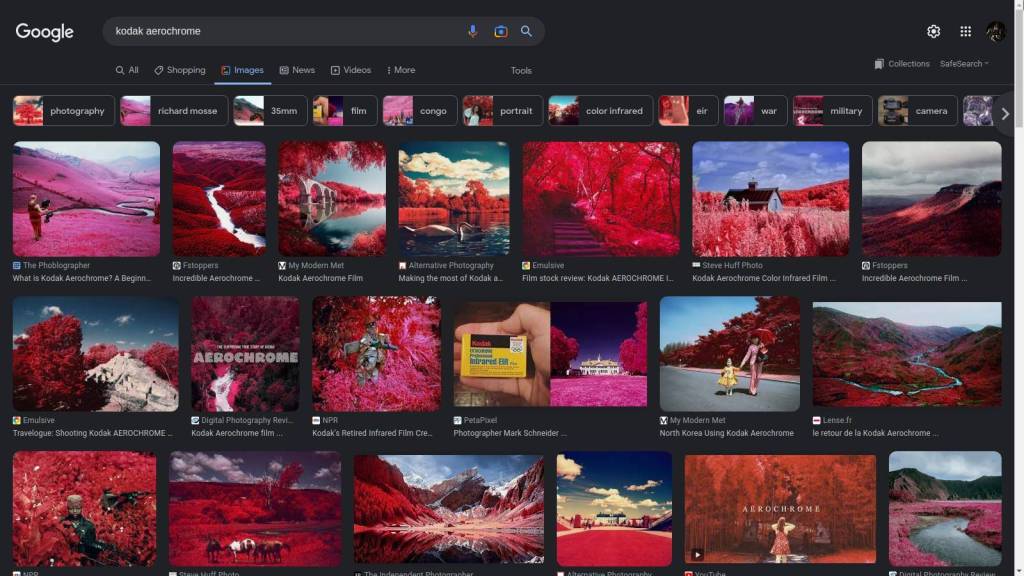Open 'le retour de la Kodak Aerochrome' link

click(876, 433)
